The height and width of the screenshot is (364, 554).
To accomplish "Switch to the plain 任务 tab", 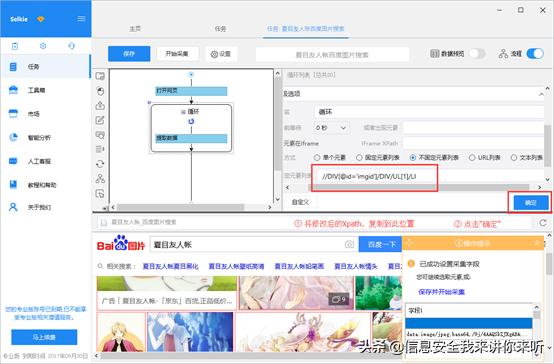I will tap(220, 29).
